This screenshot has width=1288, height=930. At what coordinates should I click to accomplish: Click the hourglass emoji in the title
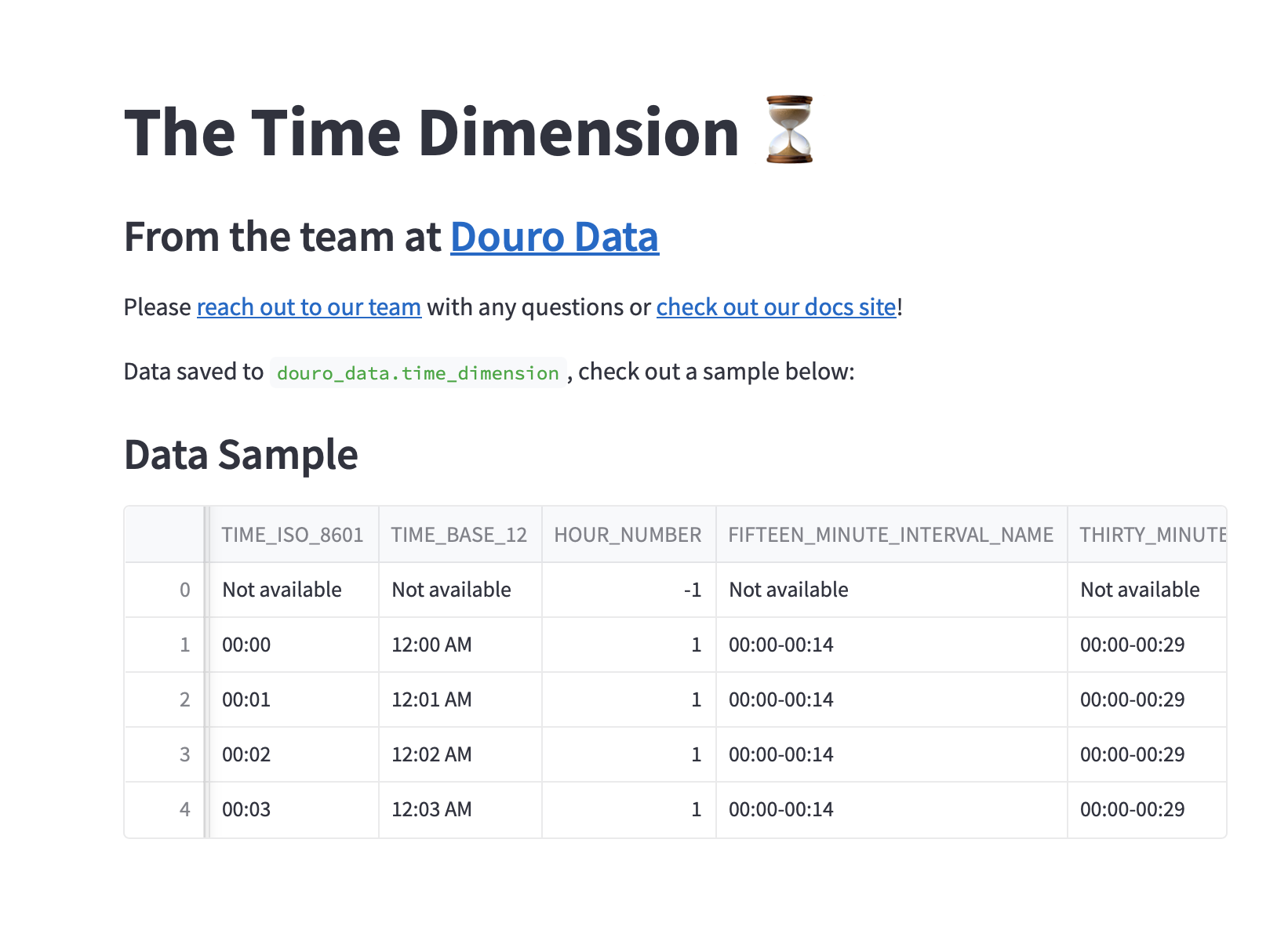[789, 130]
